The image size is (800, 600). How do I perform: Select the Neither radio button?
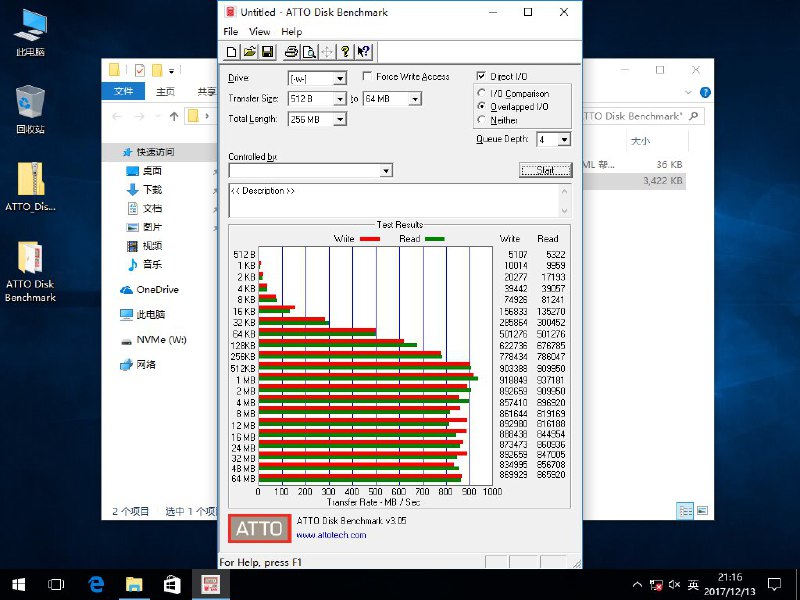[x=481, y=119]
